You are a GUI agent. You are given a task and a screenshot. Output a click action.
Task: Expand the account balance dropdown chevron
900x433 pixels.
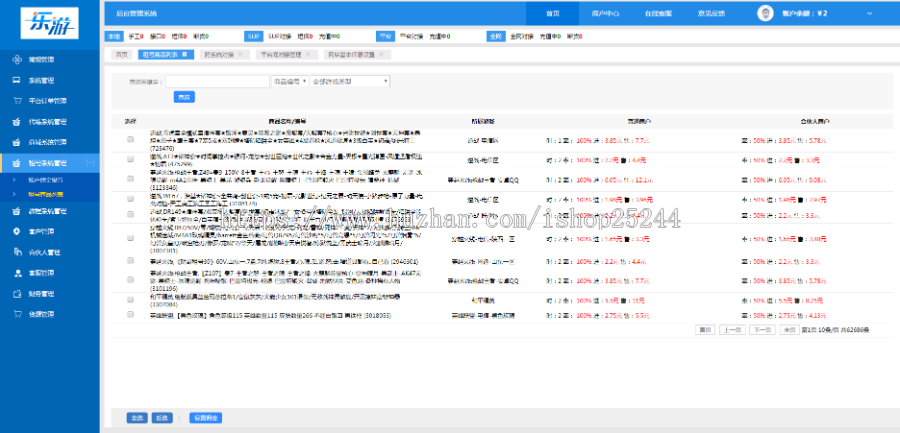point(870,13)
